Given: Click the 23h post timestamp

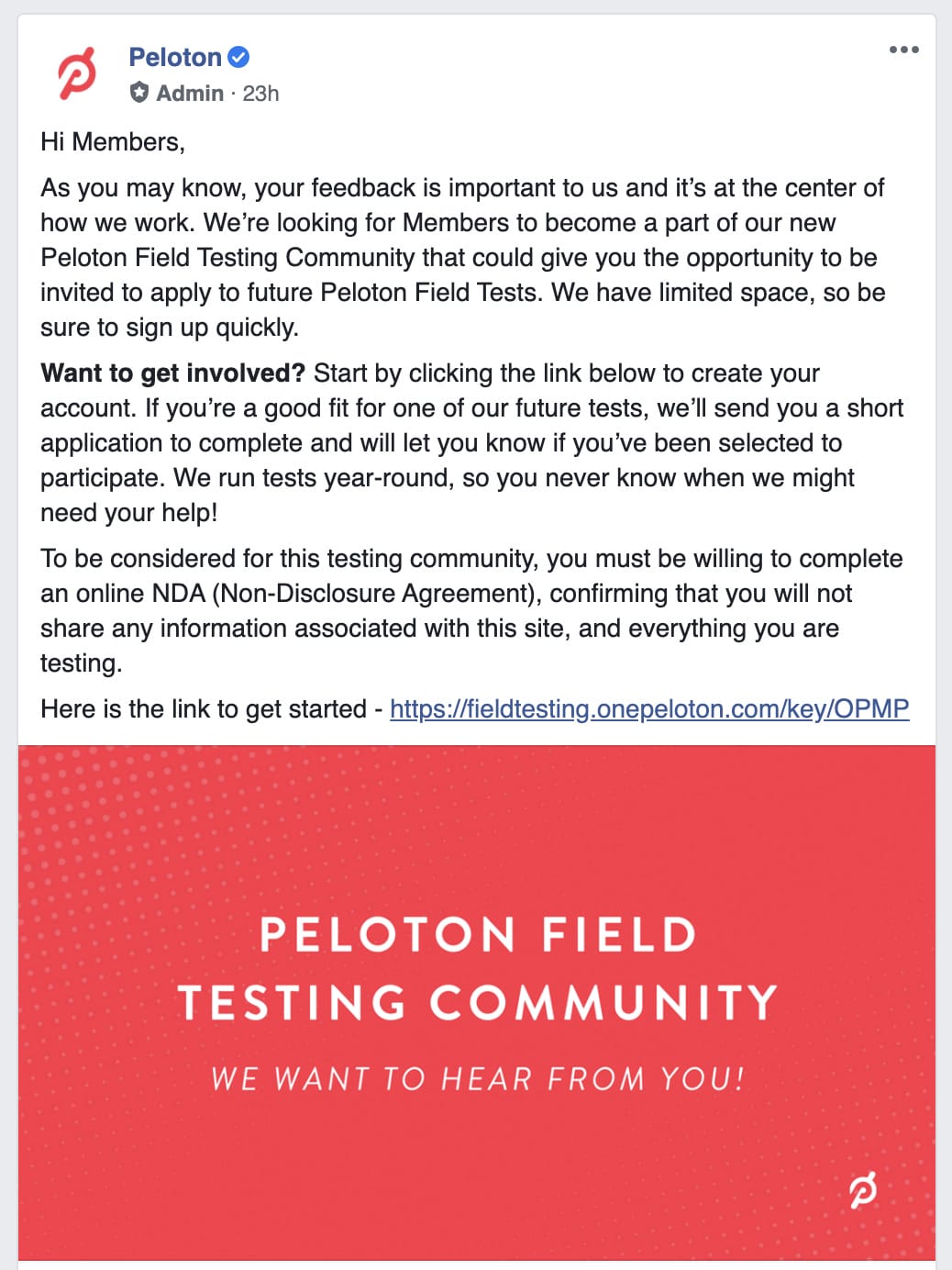Looking at the screenshot, I should coord(261,94).
